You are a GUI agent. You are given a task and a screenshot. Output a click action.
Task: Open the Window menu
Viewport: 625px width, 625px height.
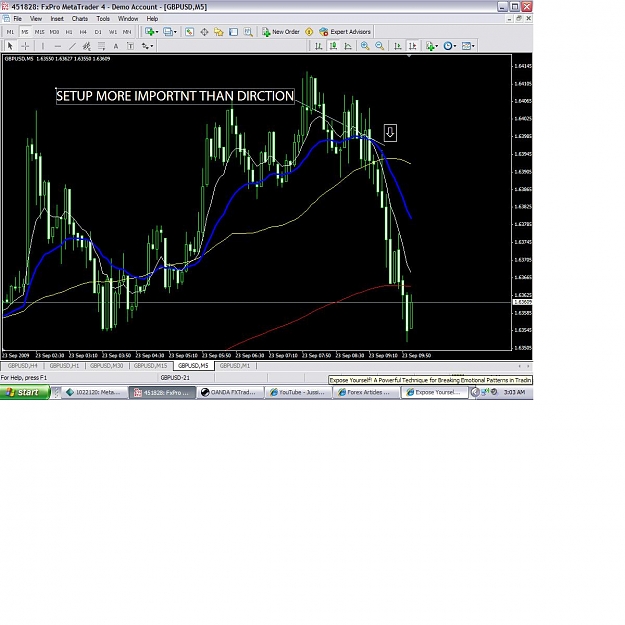coord(128,19)
